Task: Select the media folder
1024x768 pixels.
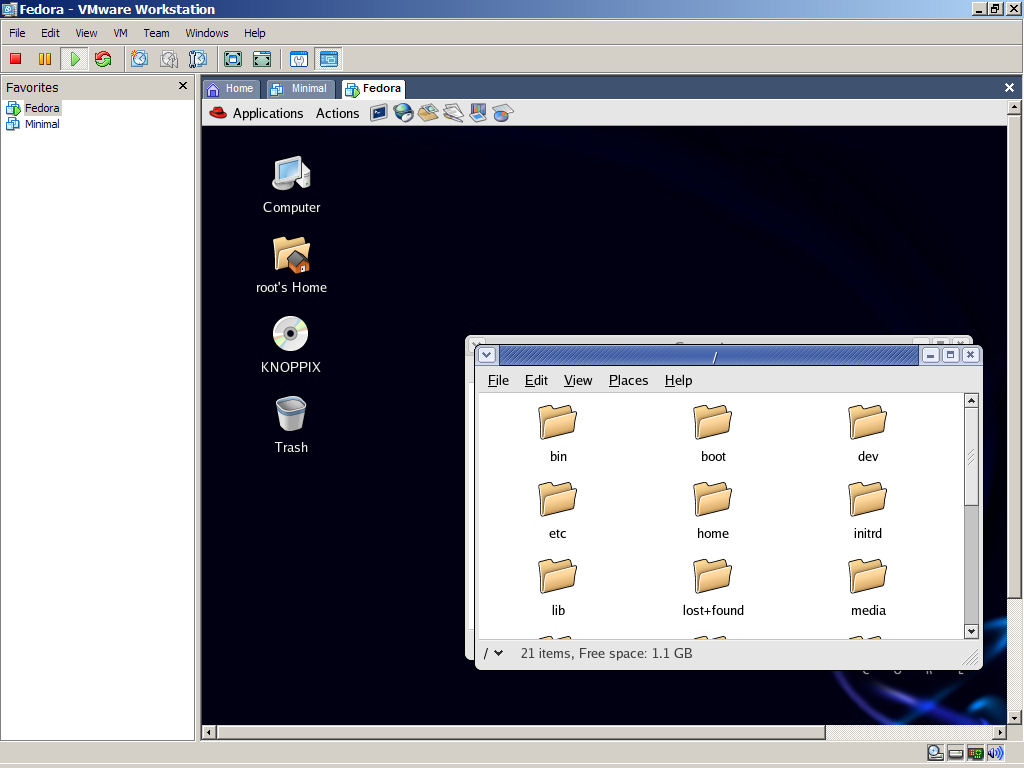Action: point(868,587)
